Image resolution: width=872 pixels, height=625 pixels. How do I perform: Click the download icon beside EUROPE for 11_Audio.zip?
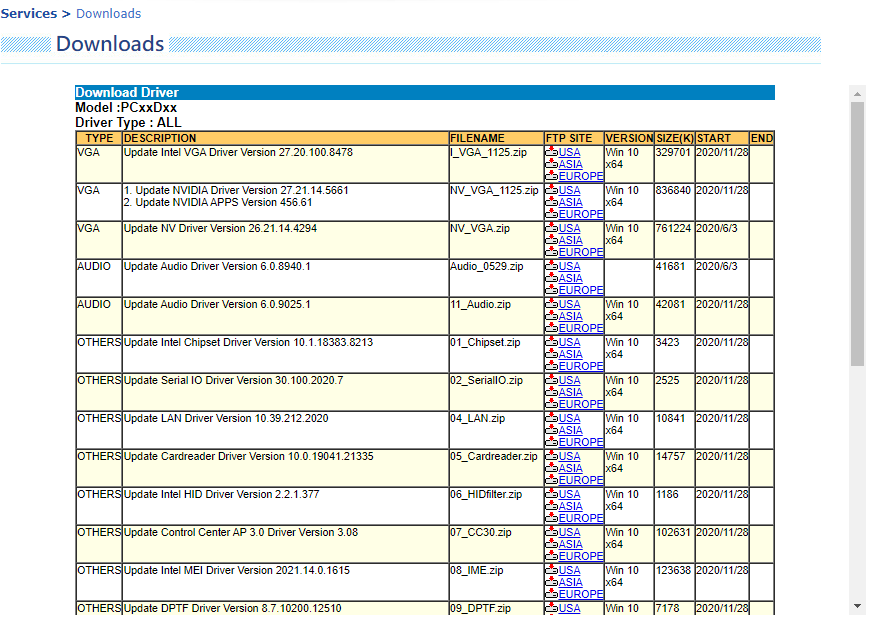pos(551,328)
